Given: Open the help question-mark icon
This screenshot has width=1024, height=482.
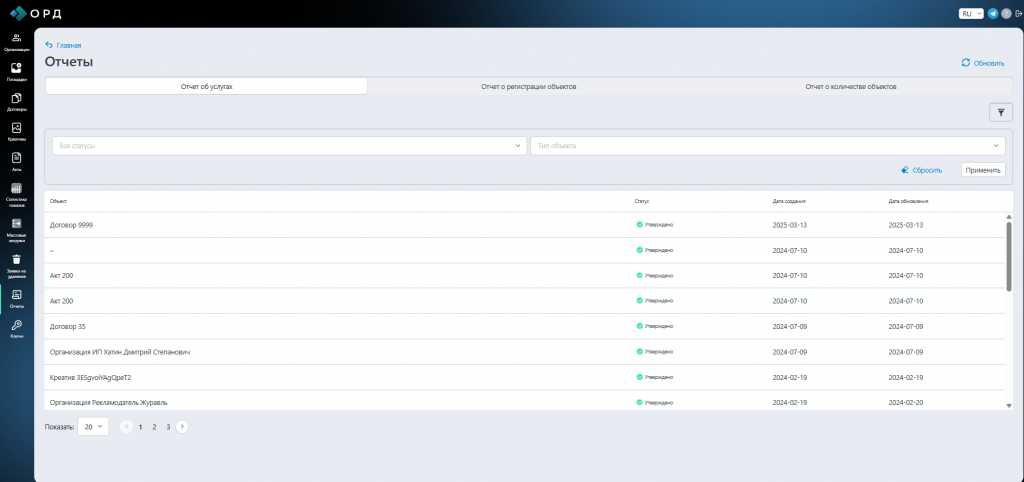Looking at the screenshot, I should (x=1006, y=13).
